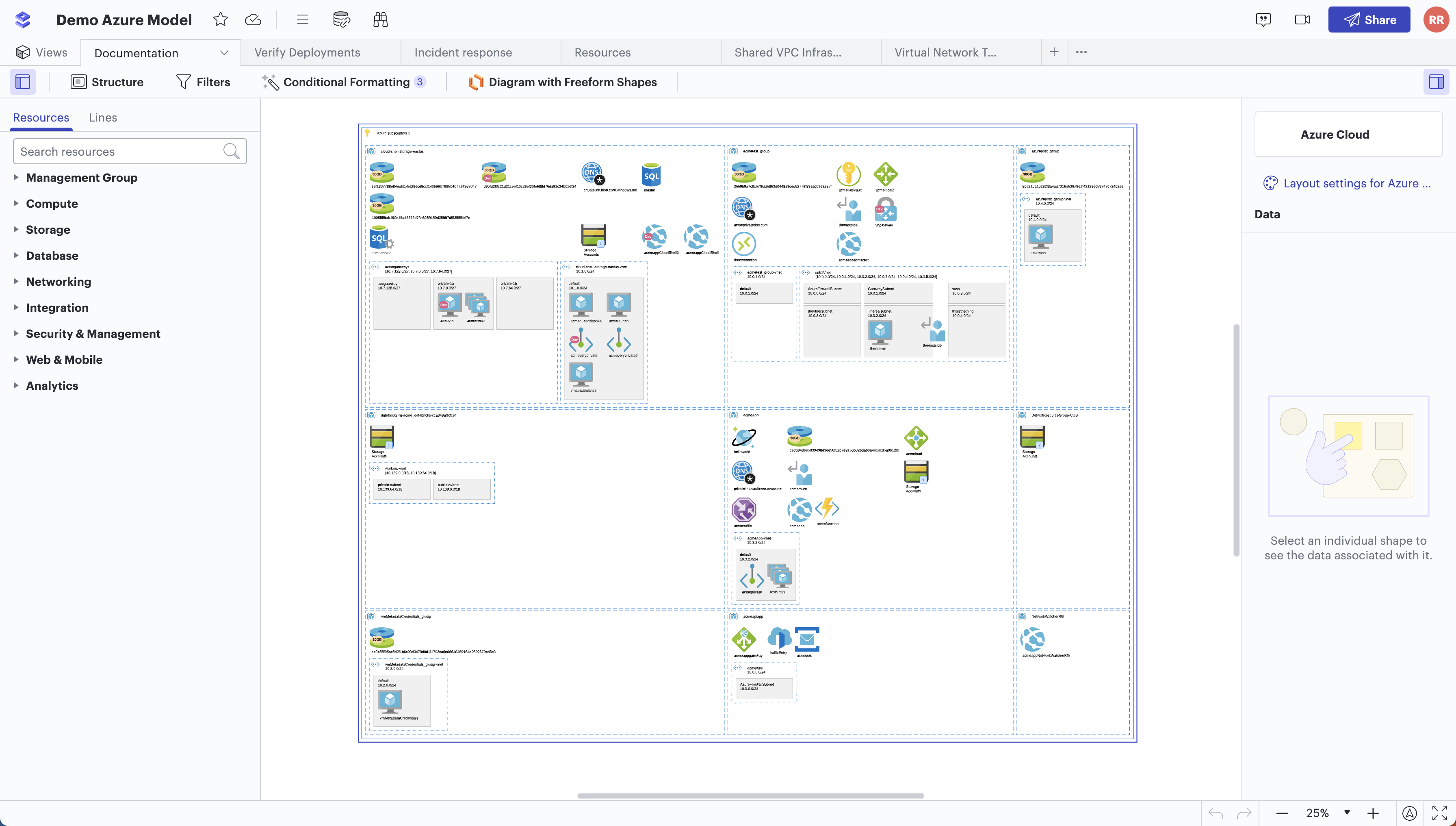Click in the Search resources field

click(130, 152)
